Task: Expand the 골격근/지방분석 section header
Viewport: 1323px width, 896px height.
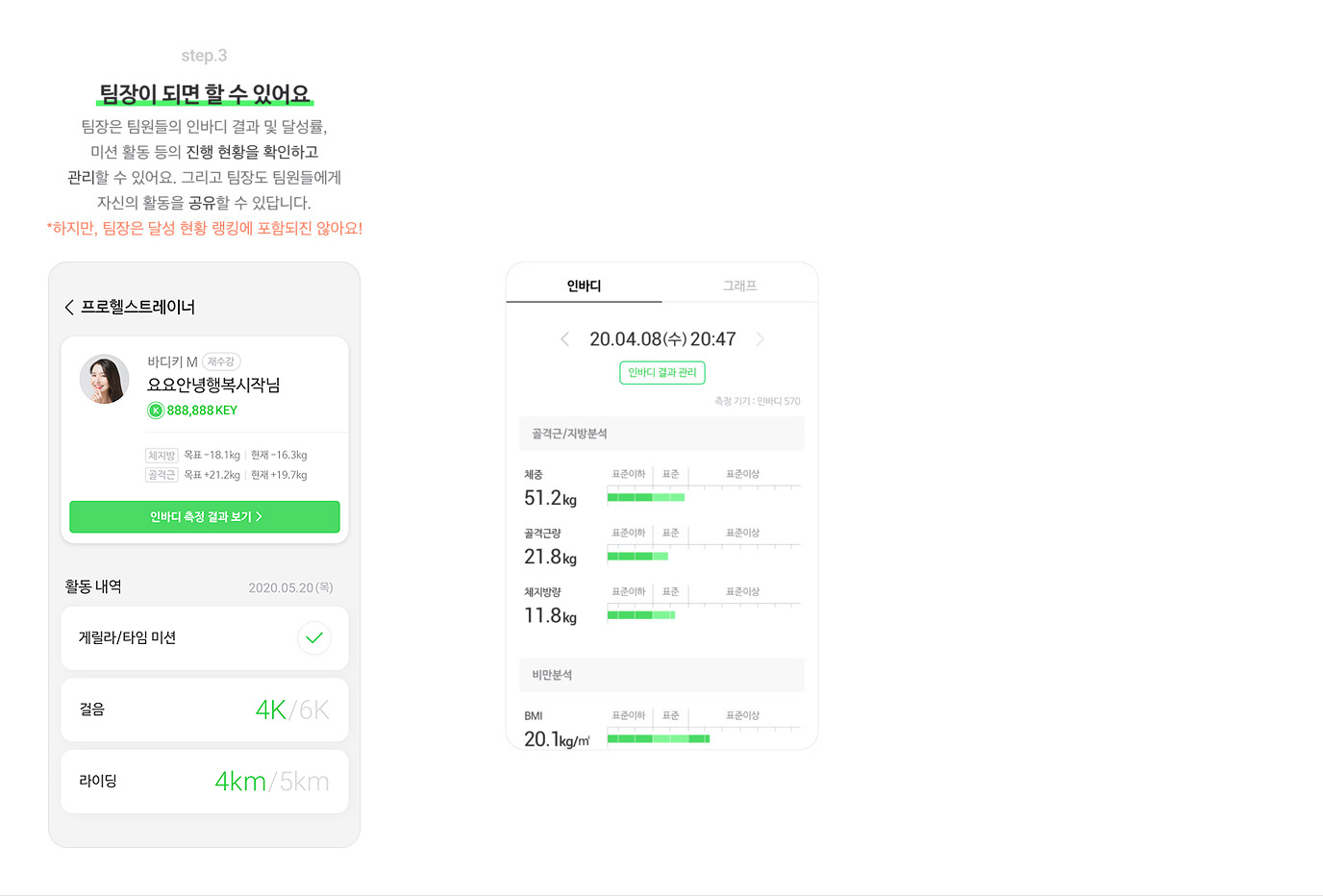Action: 661,434
